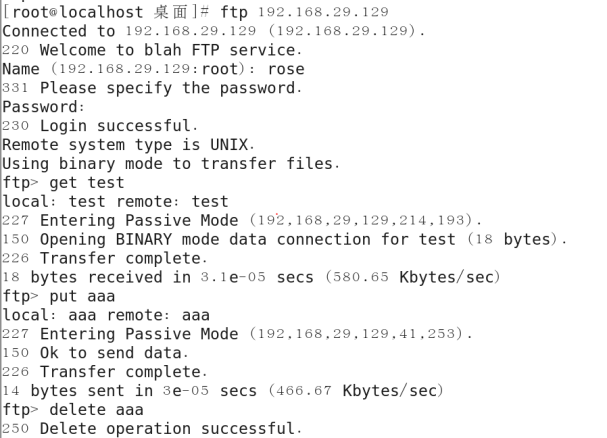Screen dimensions: 607x438
Task: Click the "230 Login successful" message
Action: click(x=99, y=126)
